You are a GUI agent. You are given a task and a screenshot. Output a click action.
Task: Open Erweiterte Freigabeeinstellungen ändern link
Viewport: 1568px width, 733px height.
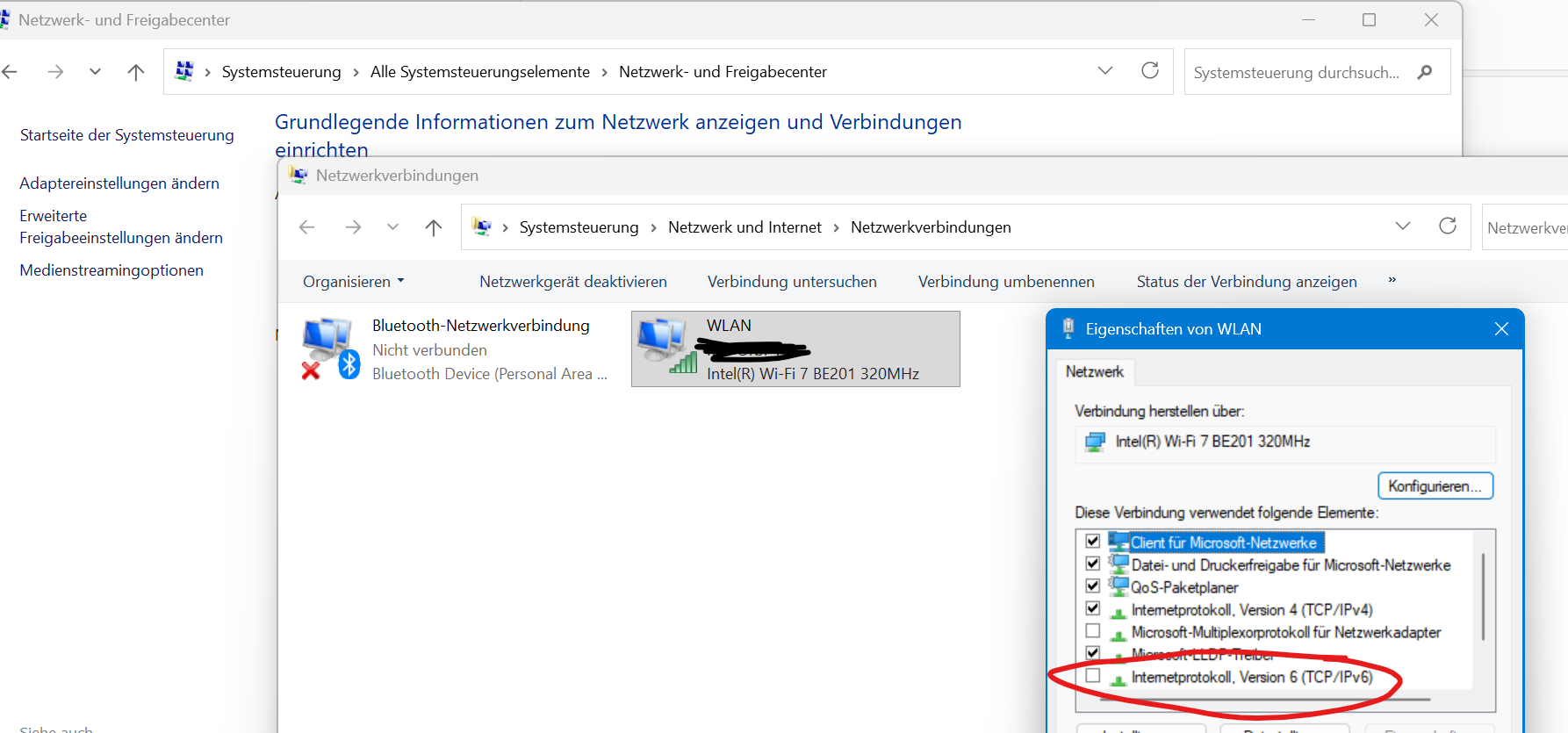point(121,226)
